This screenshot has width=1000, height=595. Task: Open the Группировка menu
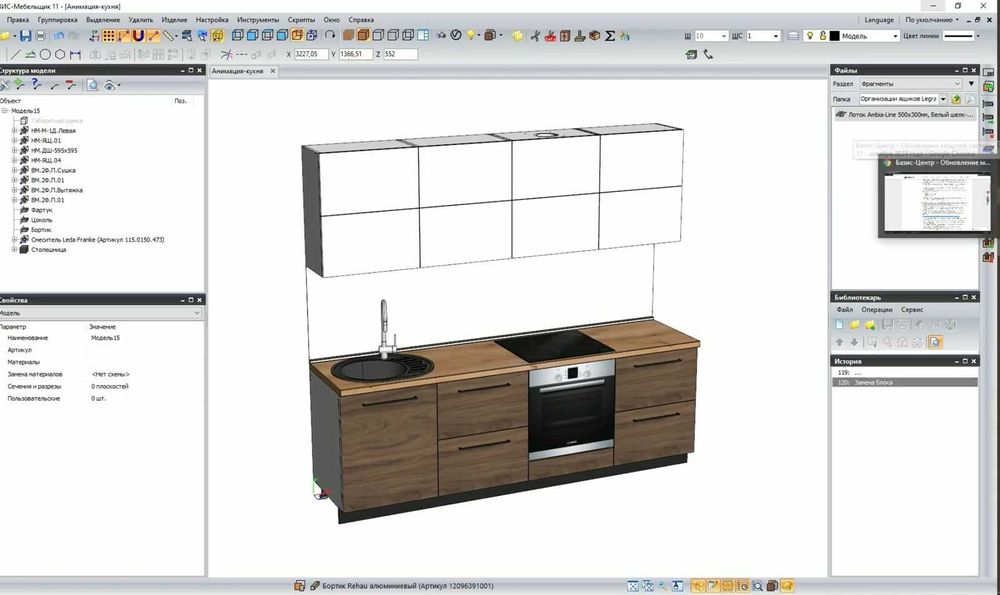[x=57, y=20]
